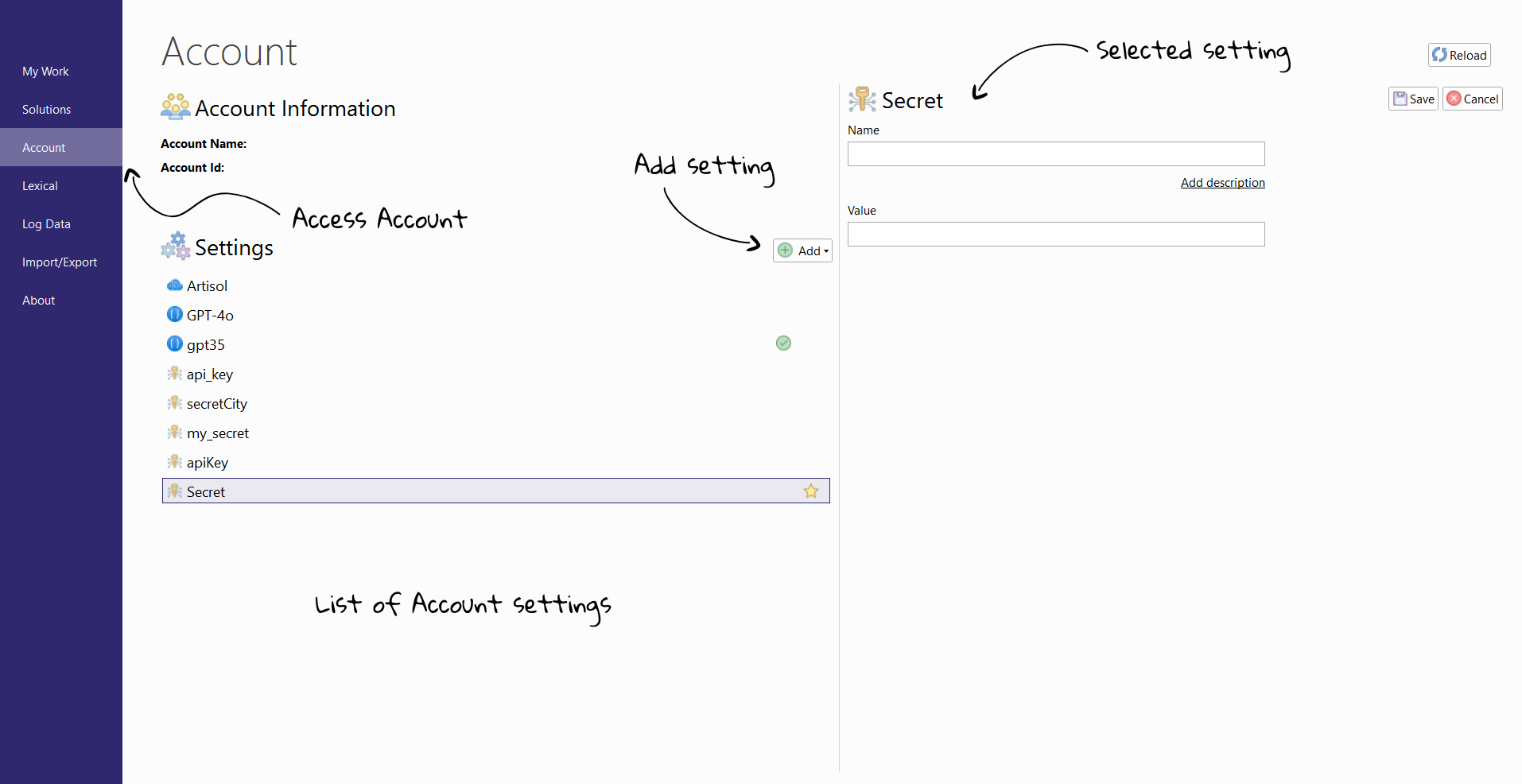Select the secretCity key icon
The height and width of the screenshot is (784, 1522).
tap(175, 403)
